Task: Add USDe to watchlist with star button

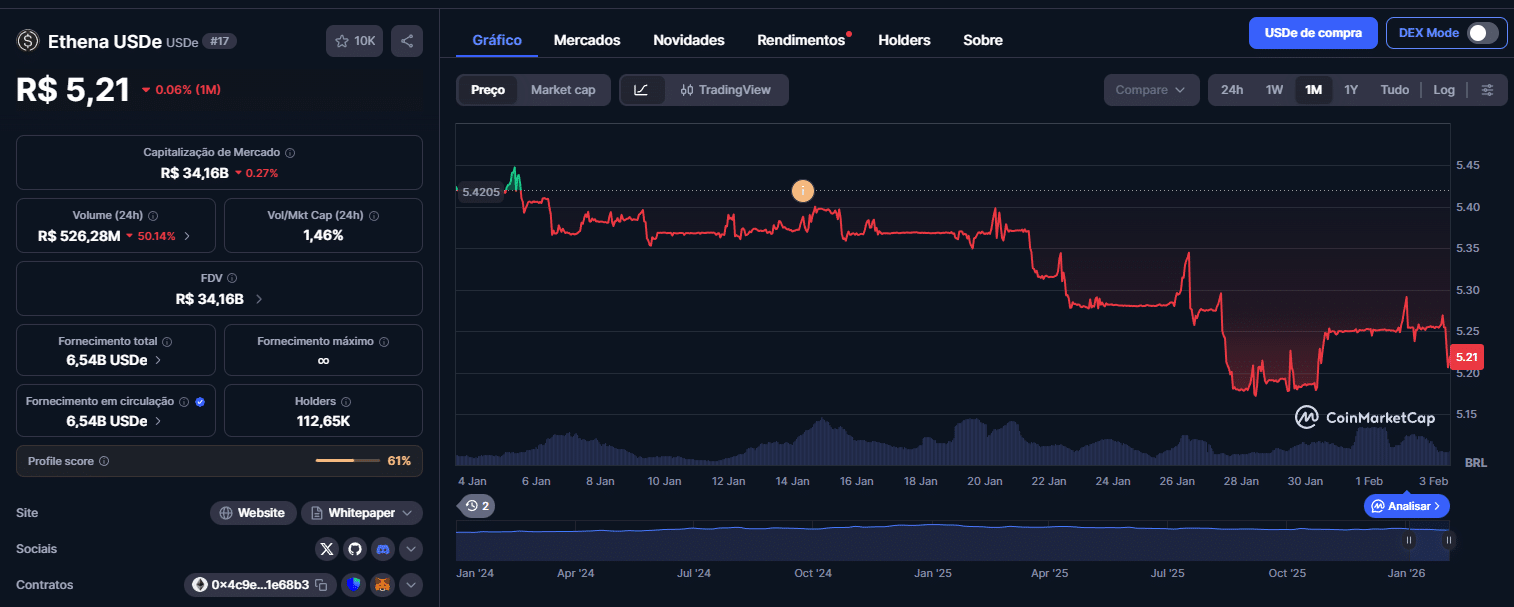Action: coord(354,41)
